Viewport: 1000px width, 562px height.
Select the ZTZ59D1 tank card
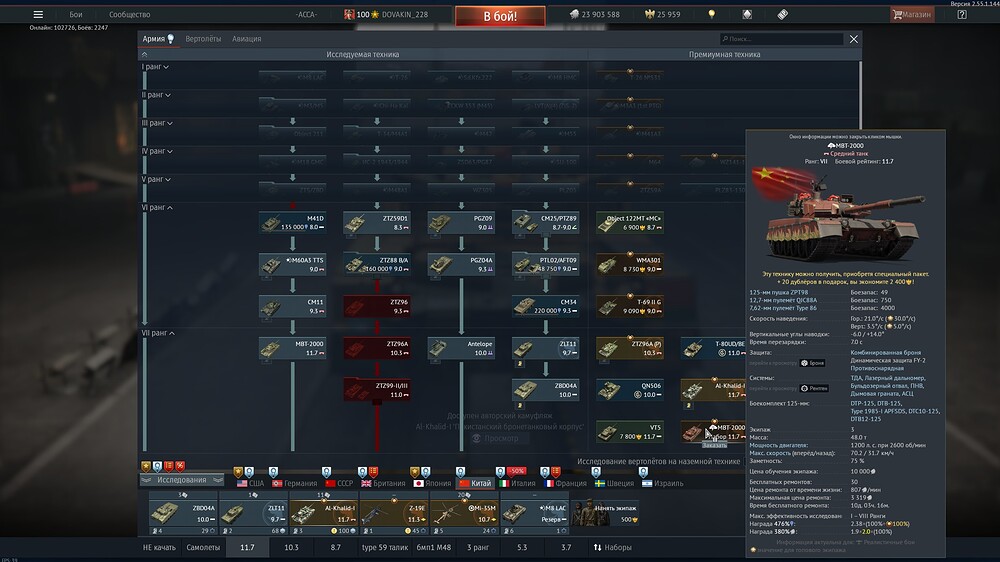377,223
